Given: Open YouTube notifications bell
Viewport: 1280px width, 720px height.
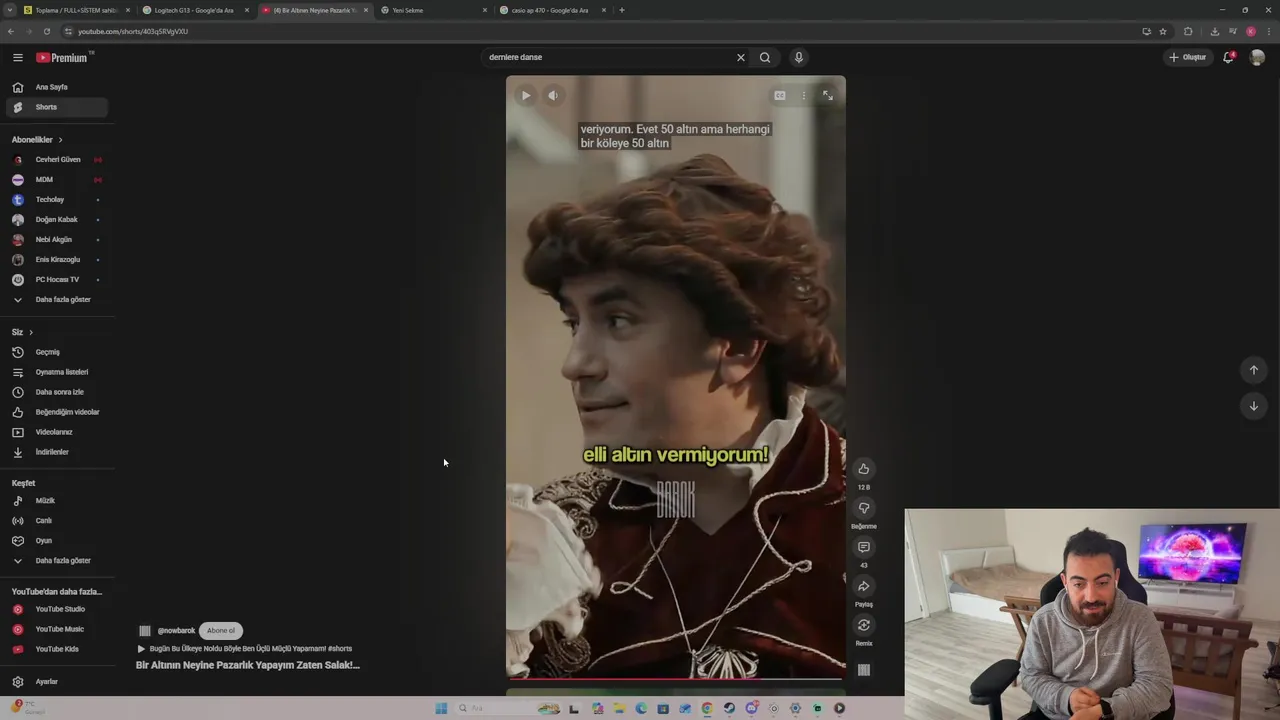Looking at the screenshot, I should point(1229,57).
